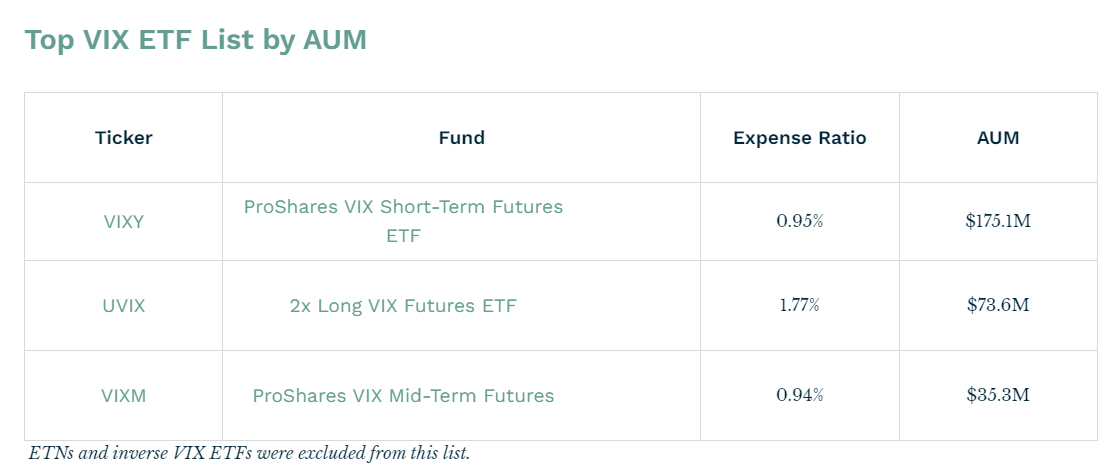This screenshot has height=468, width=1109.
Task: Open the VIXY ticker link
Action: click(x=124, y=222)
